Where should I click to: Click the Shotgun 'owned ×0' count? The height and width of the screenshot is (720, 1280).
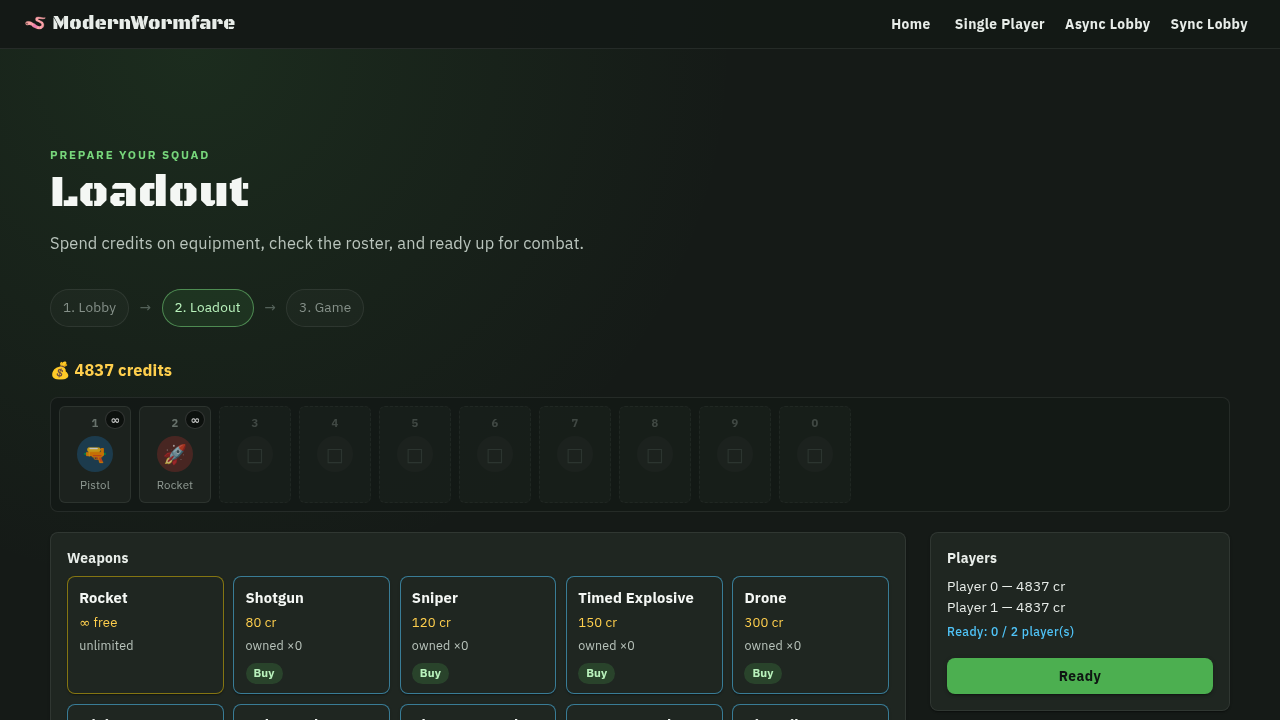pos(274,646)
